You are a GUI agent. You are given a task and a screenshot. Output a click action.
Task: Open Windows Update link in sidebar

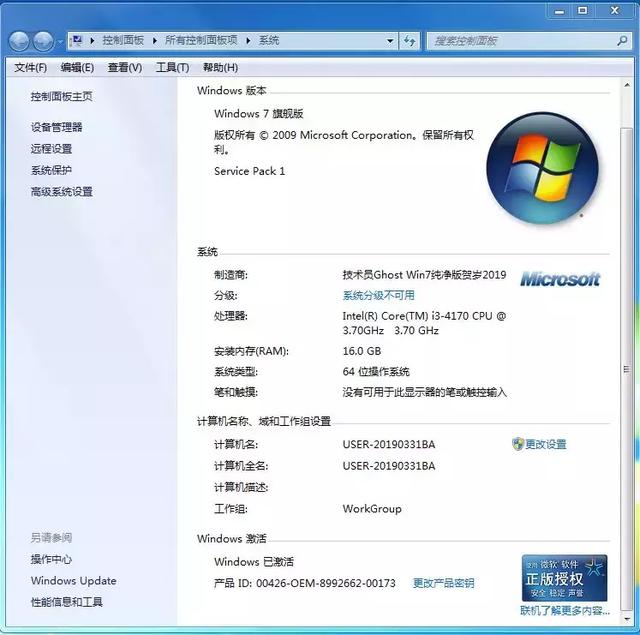(x=73, y=581)
